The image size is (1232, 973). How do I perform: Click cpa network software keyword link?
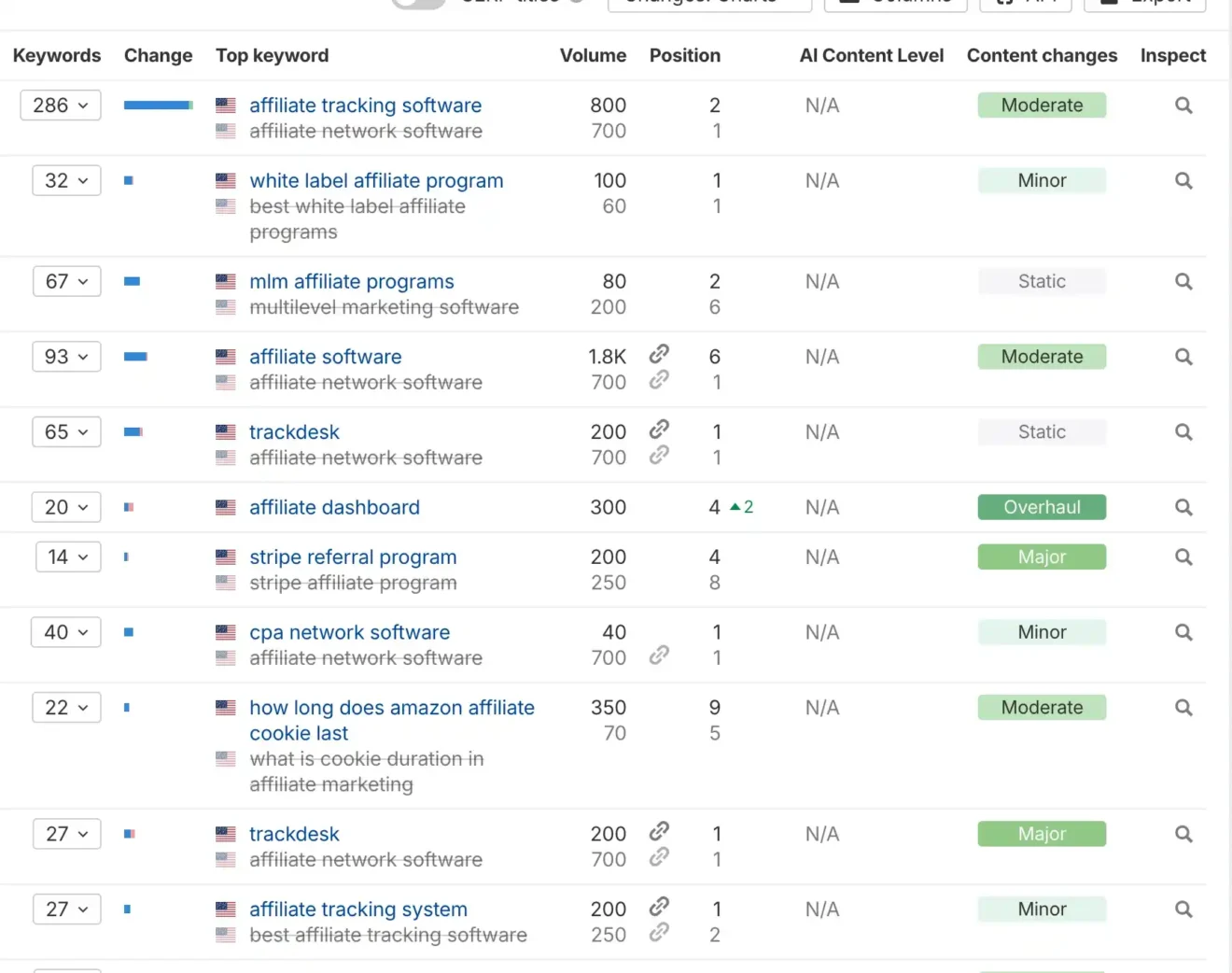[349, 633]
